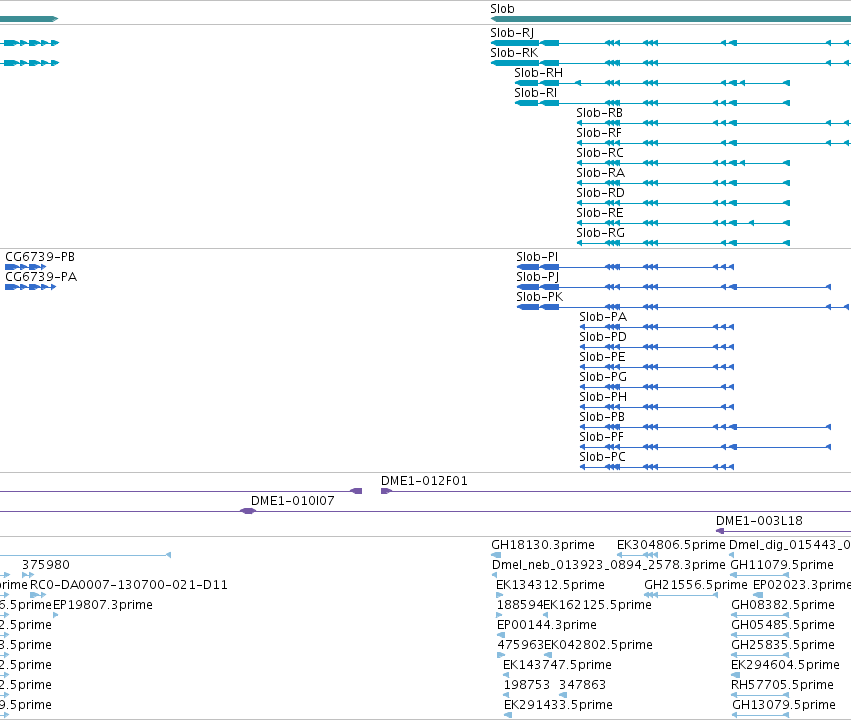Click the EP02023.3prime EST label
Viewport: 851px width, 720px height.
tap(802, 585)
